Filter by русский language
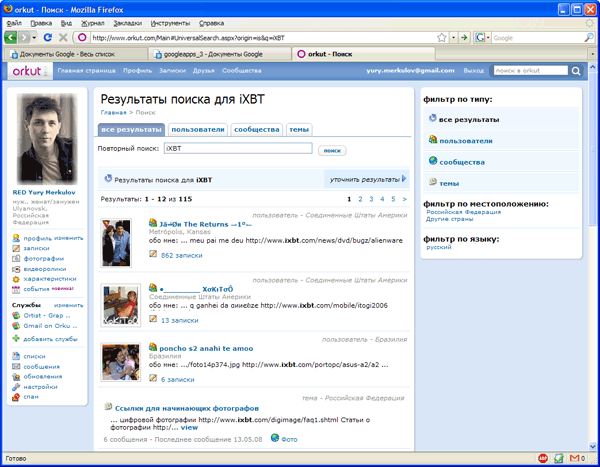600x467 pixels. (439, 247)
